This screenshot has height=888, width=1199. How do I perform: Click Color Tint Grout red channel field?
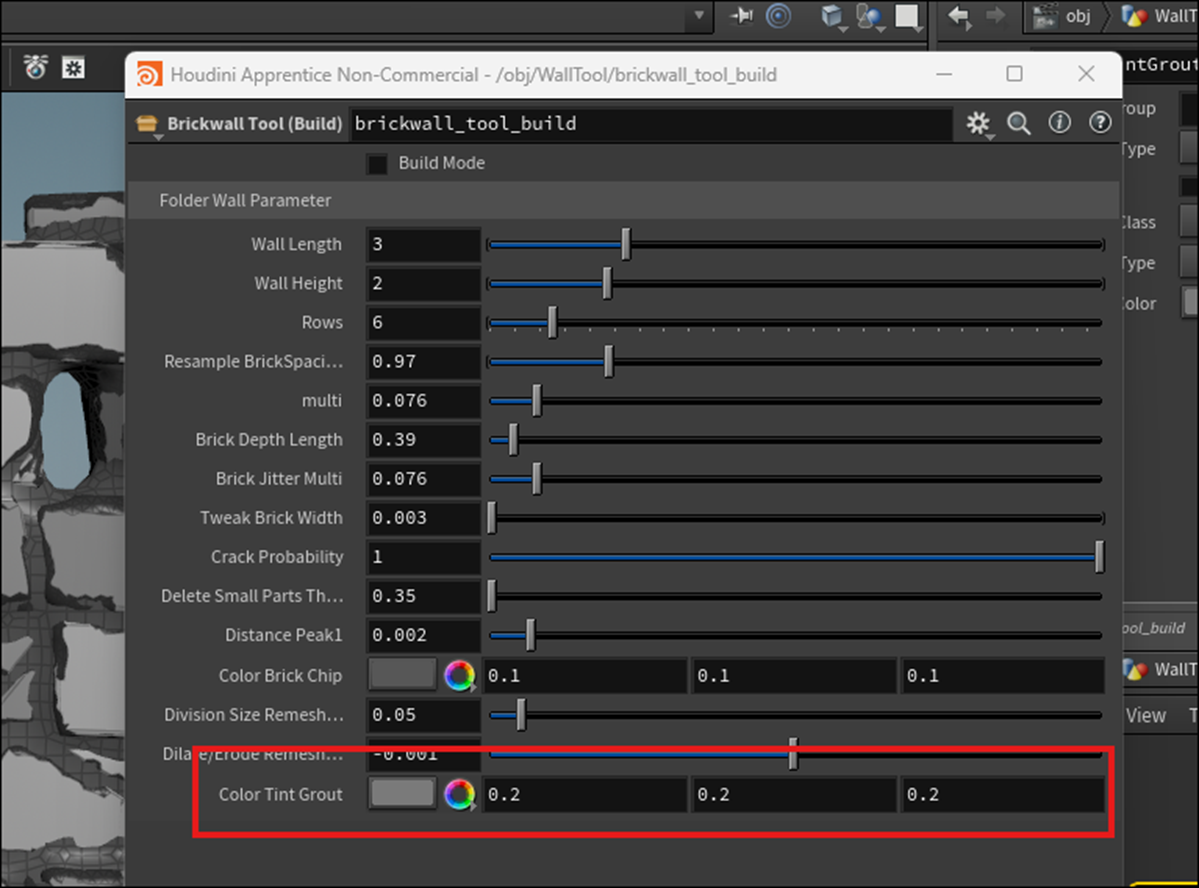click(585, 795)
